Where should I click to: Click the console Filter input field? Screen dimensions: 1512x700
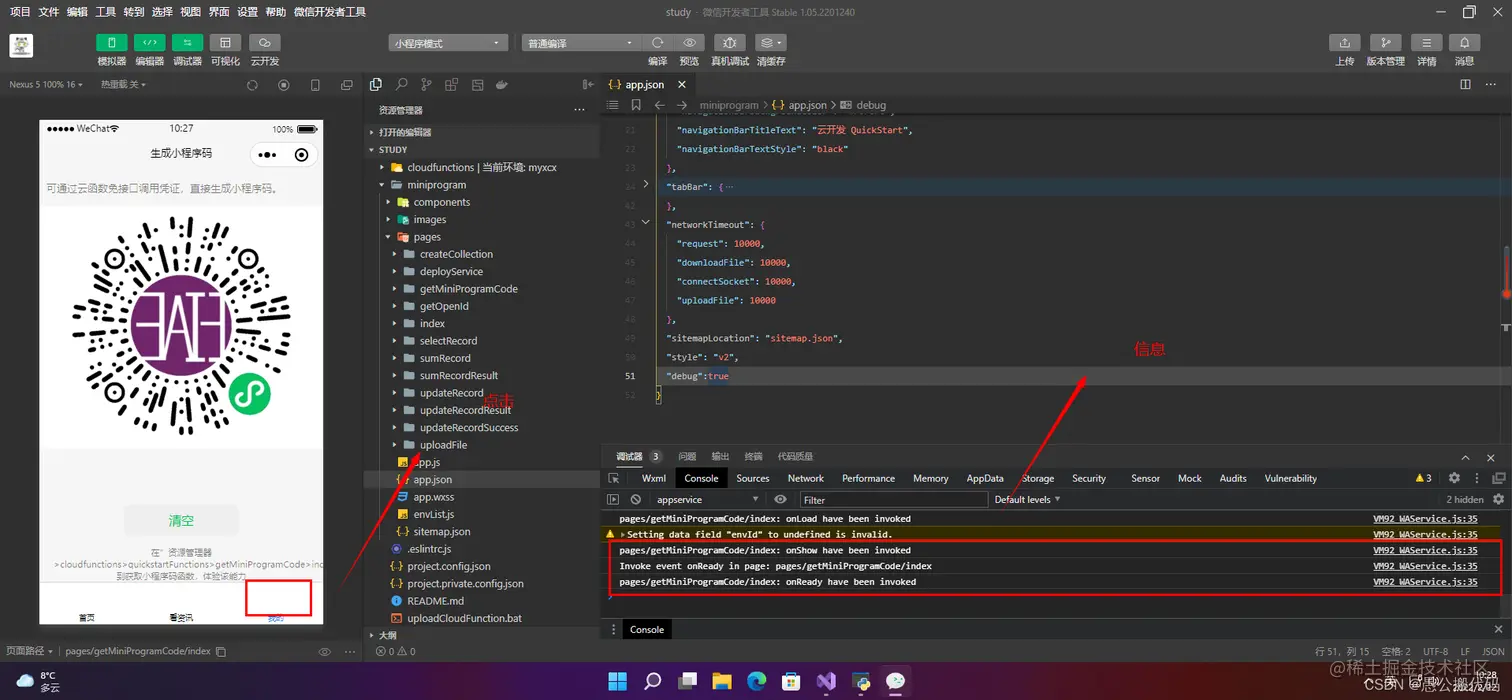893,499
